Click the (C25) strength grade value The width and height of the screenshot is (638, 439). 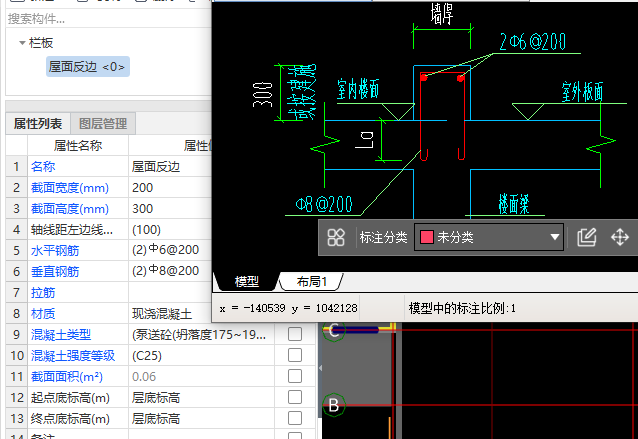tap(201, 356)
